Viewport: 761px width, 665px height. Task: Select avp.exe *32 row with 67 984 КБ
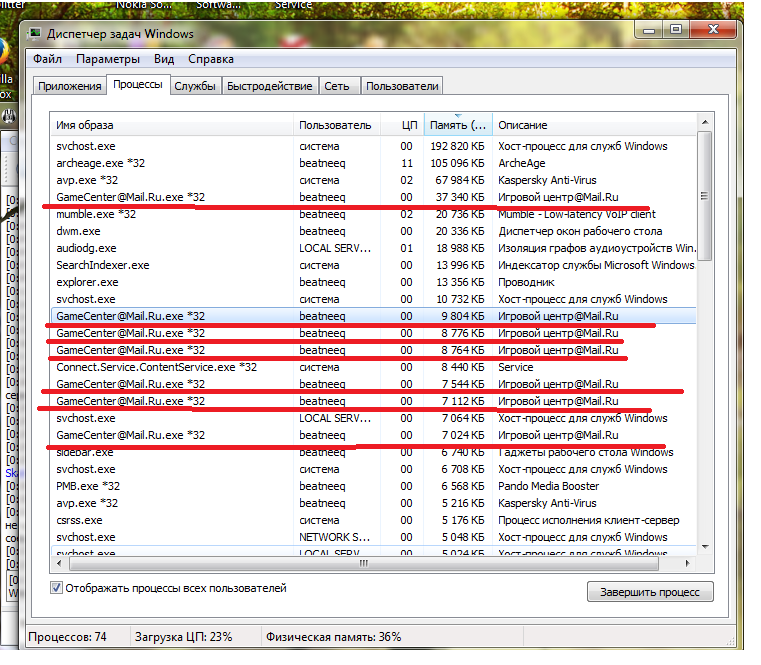click(x=374, y=180)
